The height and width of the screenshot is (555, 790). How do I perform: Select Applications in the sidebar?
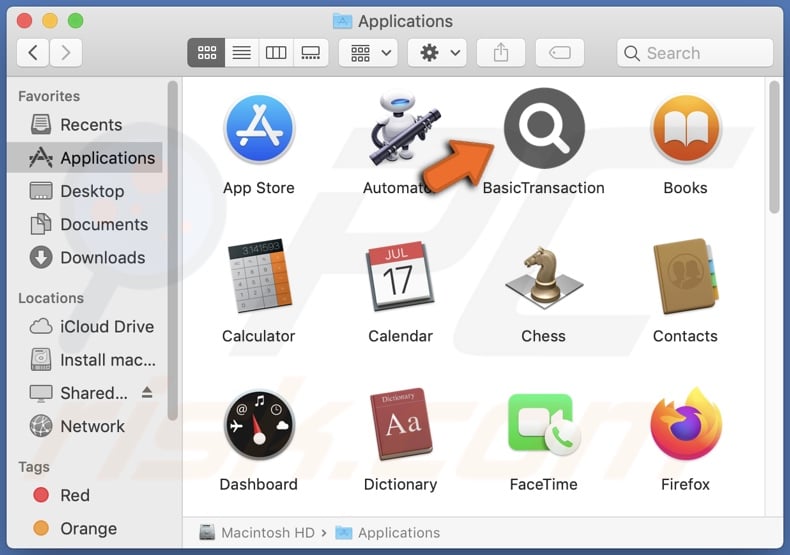pyautogui.click(x=85, y=158)
